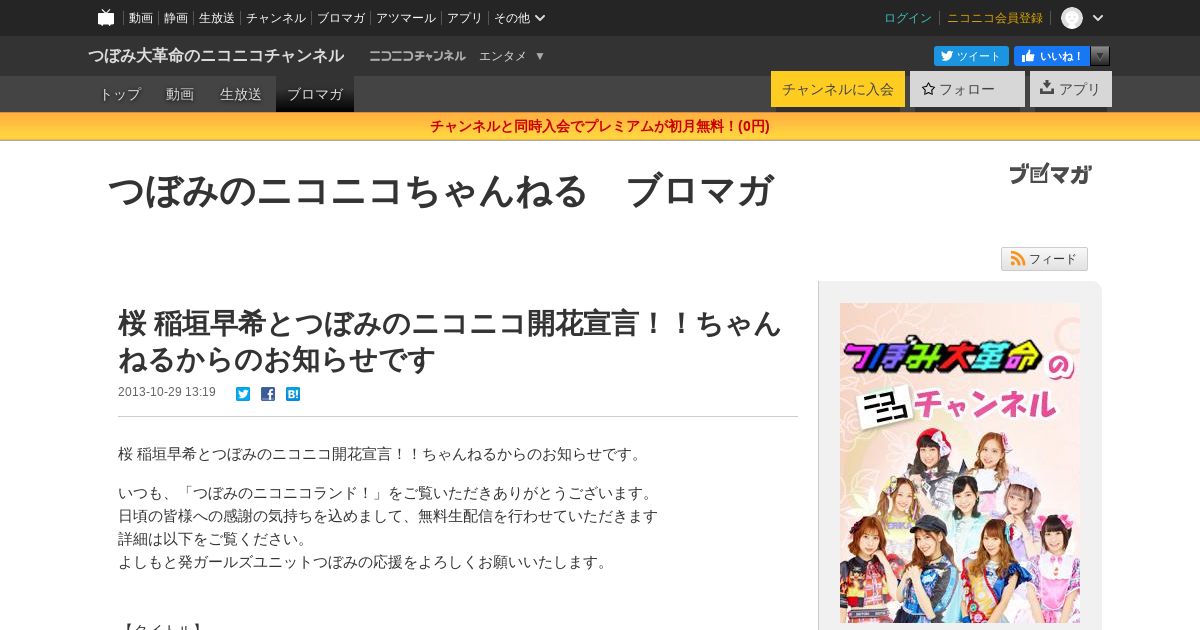The image size is (1200, 630).
Task: Switch to the トップ tab
Action: click(x=120, y=94)
